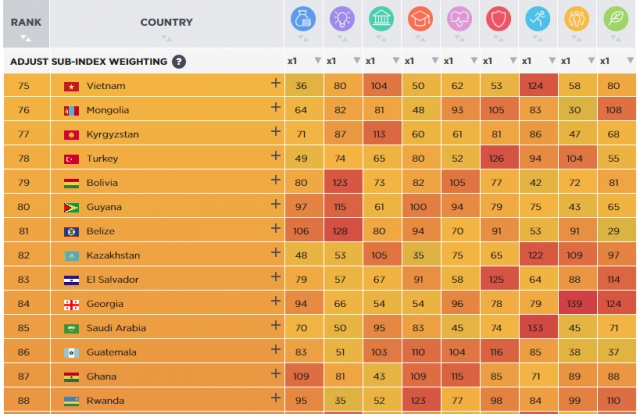The width and height of the screenshot is (640, 414).
Task: Open the Mongolia country link
Action: (x=107, y=110)
